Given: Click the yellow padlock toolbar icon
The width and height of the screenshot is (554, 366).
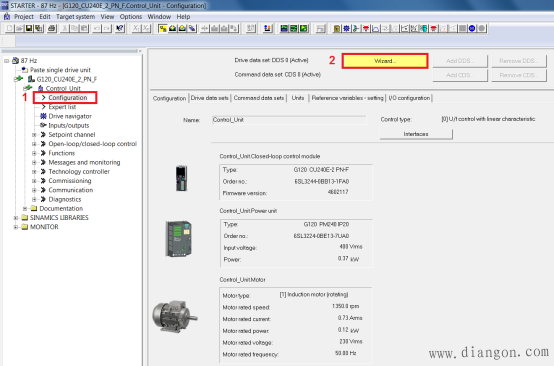Looking at the screenshot, I should (x=337, y=28).
